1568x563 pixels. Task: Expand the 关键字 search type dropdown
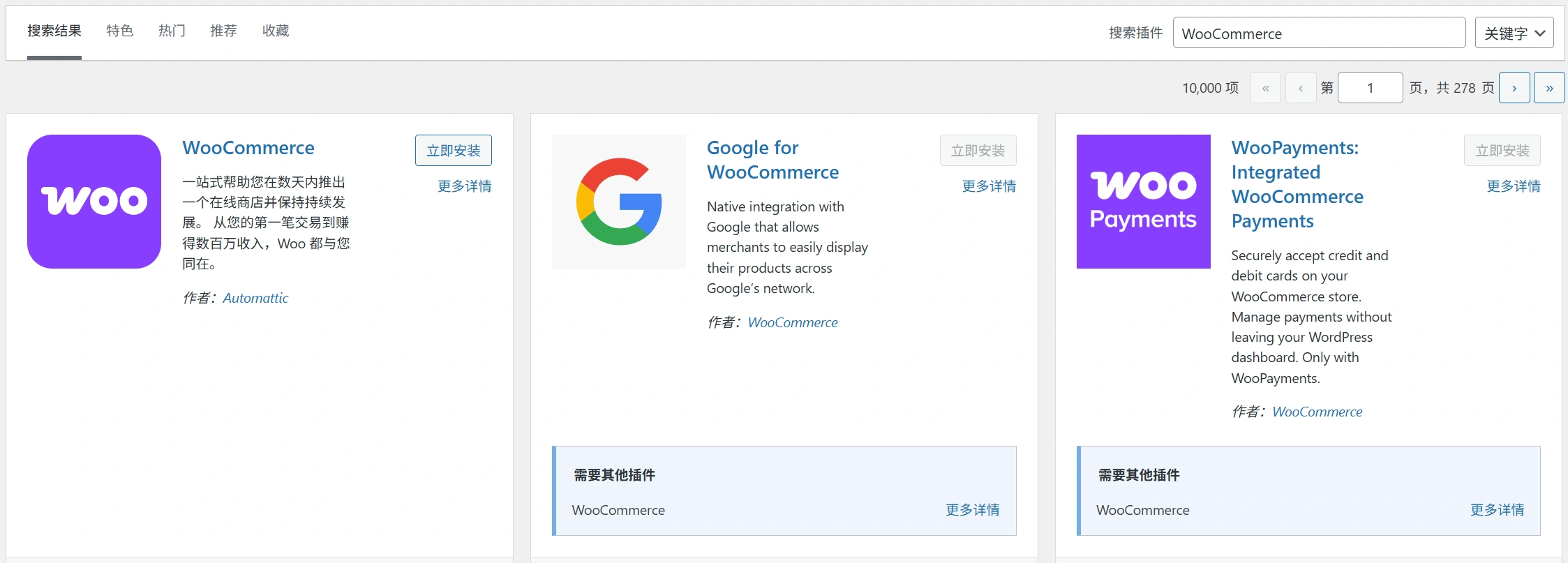tap(1514, 33)
